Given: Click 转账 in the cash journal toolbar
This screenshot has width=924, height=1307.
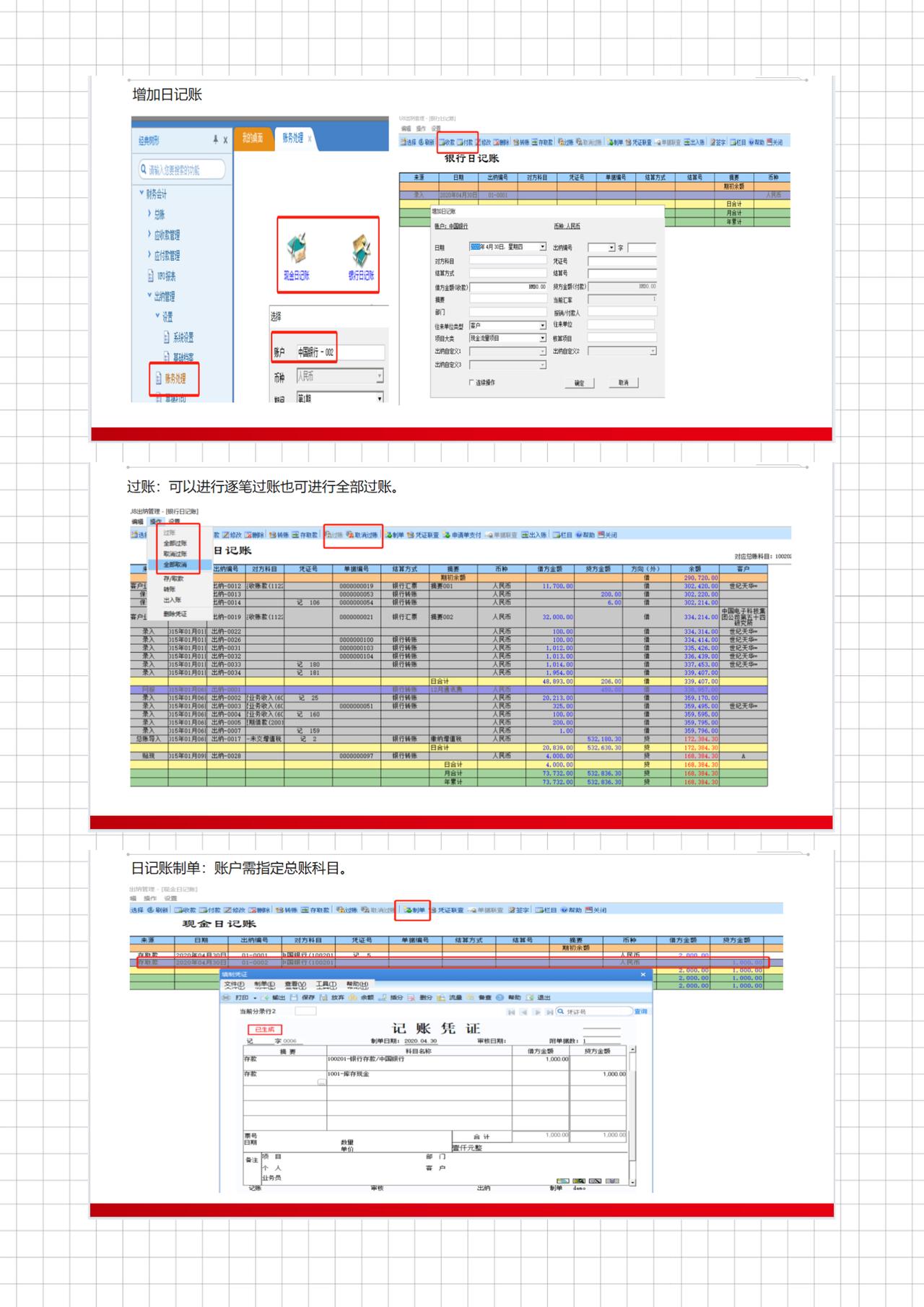Looking at the screenshot, I should pos(287,910).
